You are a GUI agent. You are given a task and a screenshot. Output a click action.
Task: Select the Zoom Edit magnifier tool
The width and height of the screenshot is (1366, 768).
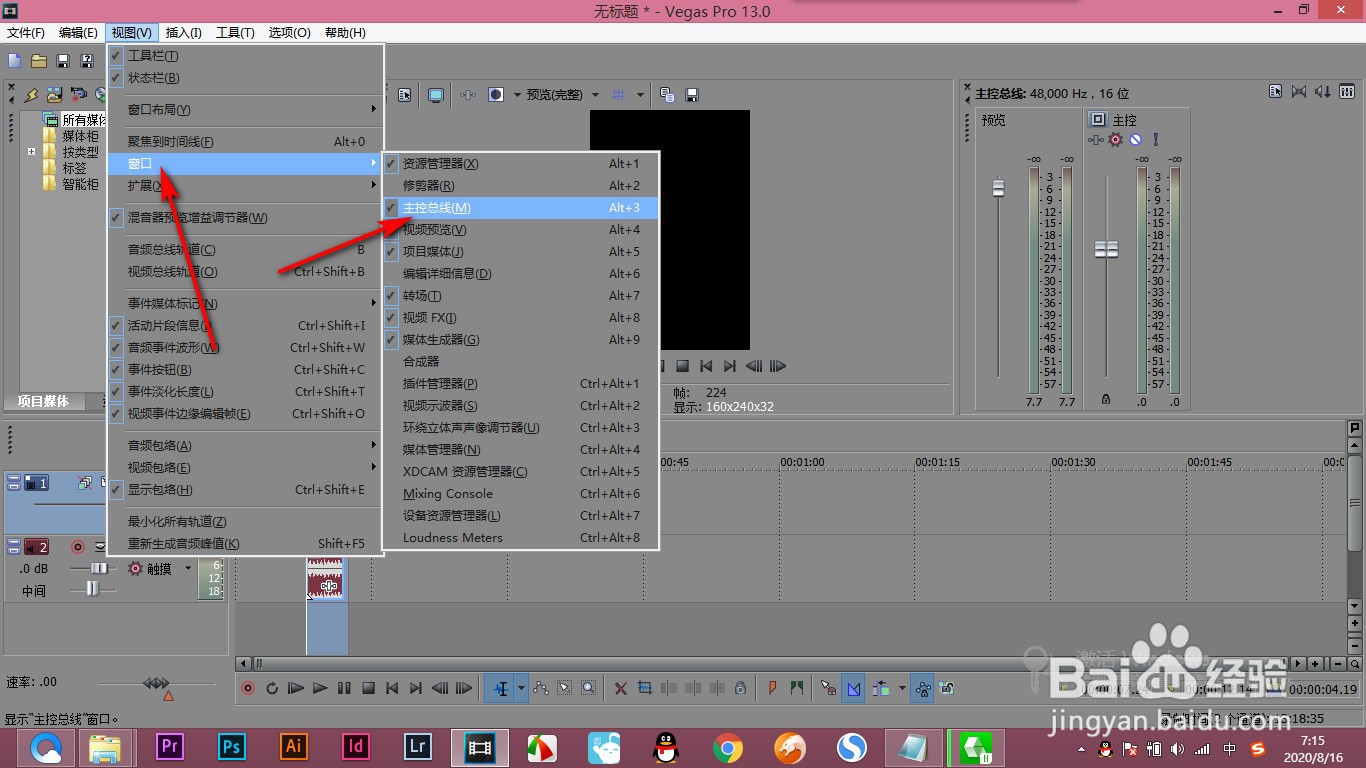tap(589, 688)
